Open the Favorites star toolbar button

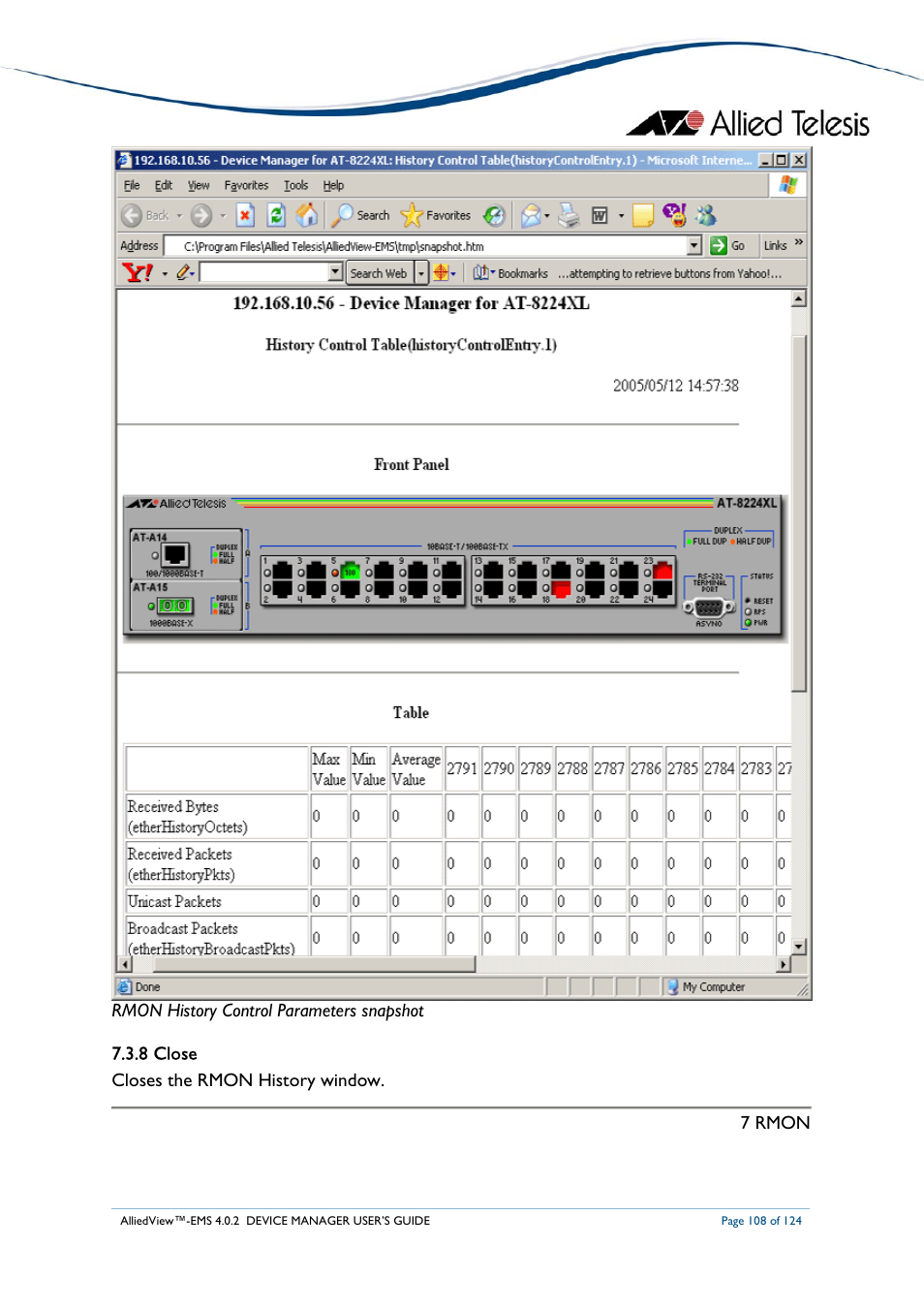click(x=436, y=216)
